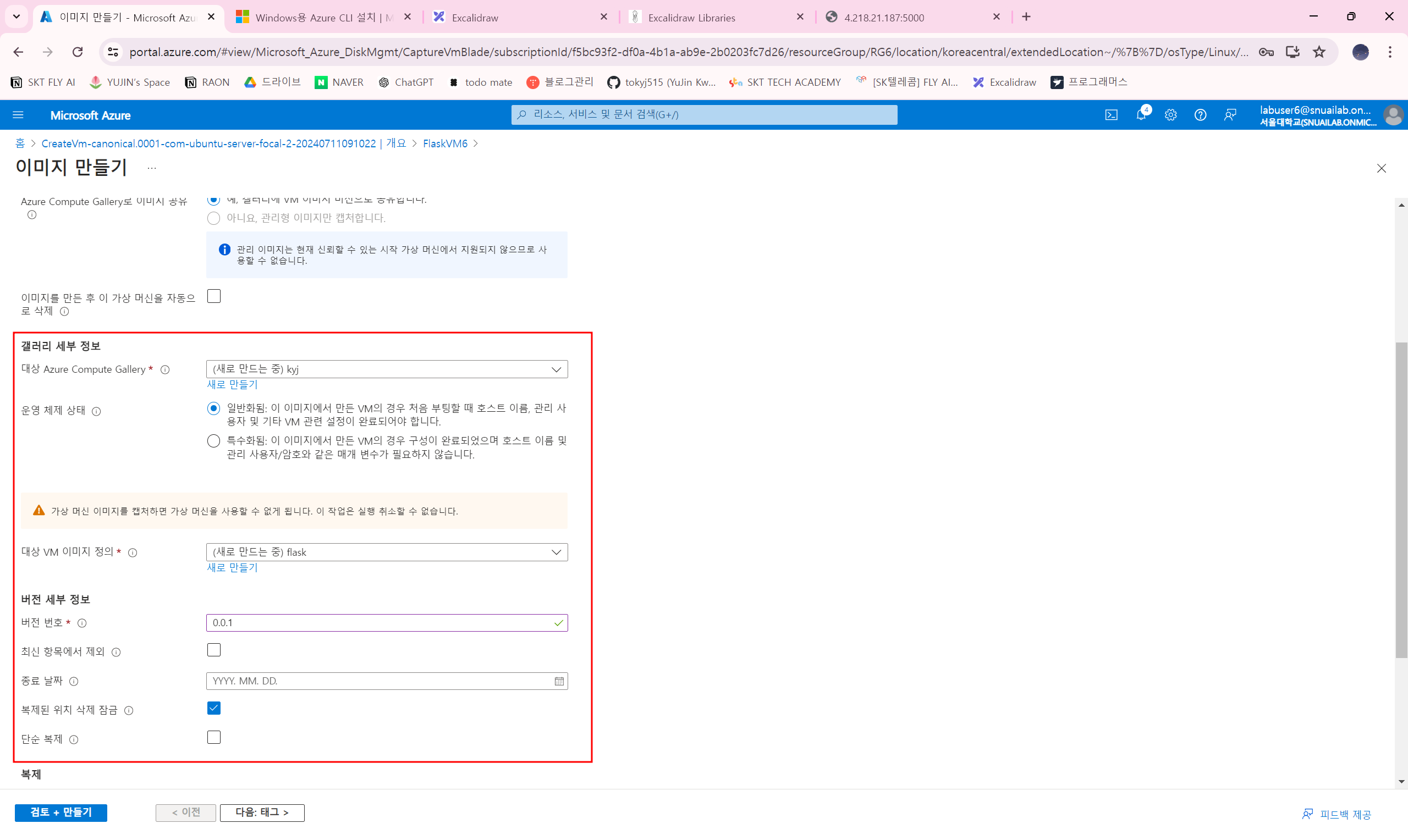
Task: Expand target VM image definition dropdown
Action: [387, 552]
